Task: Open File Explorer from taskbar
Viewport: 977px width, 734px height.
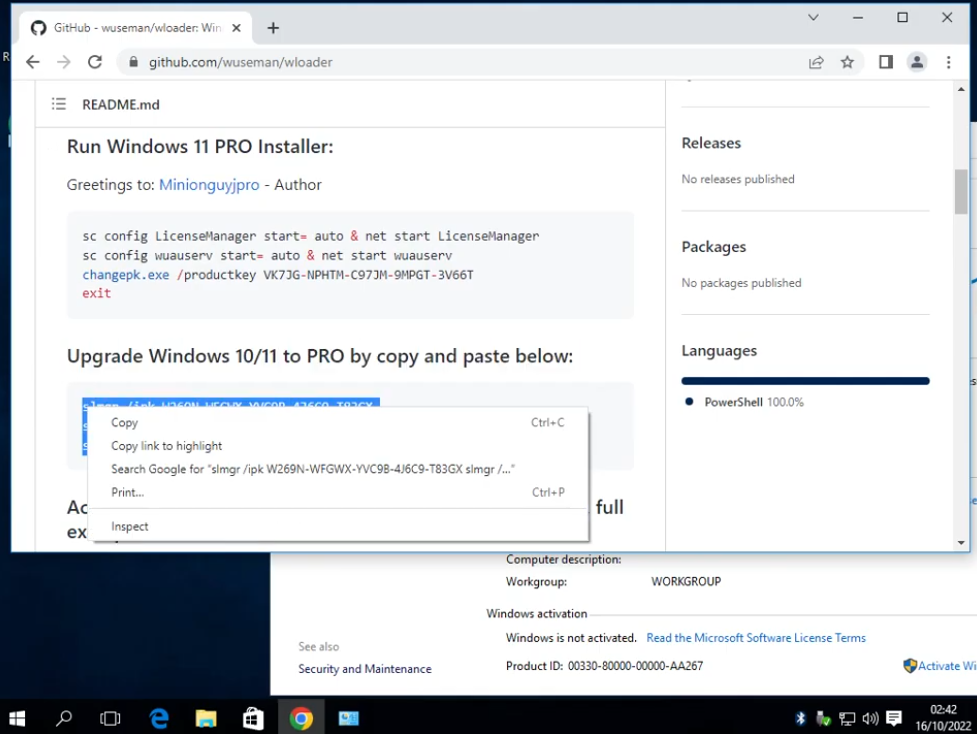Action: click(206, 718)
